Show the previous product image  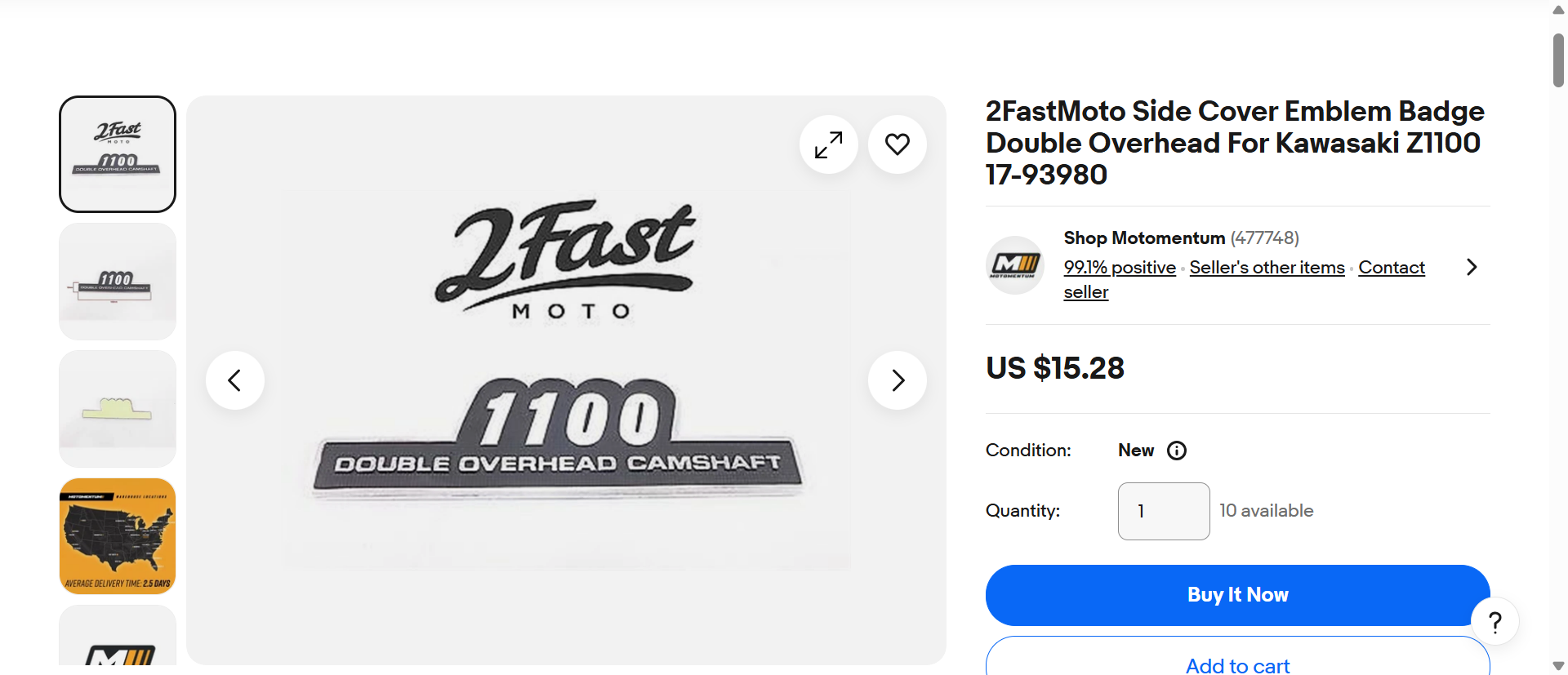pos(235,380)
